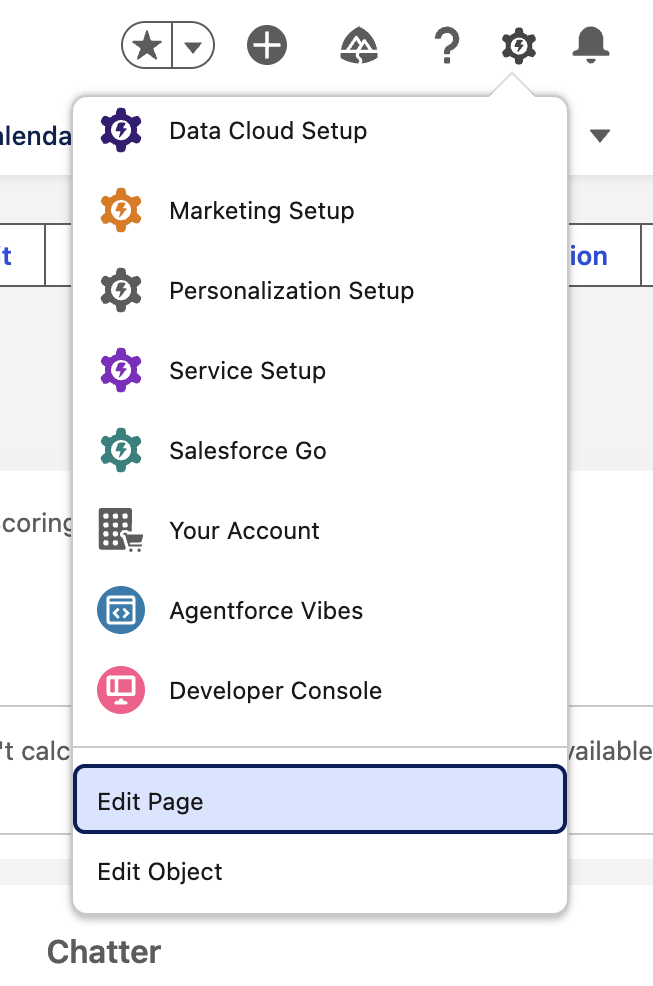Select the teal Salesforce Go gear icon
Viewport: 653px width, 986px height.
pos(120,450)
